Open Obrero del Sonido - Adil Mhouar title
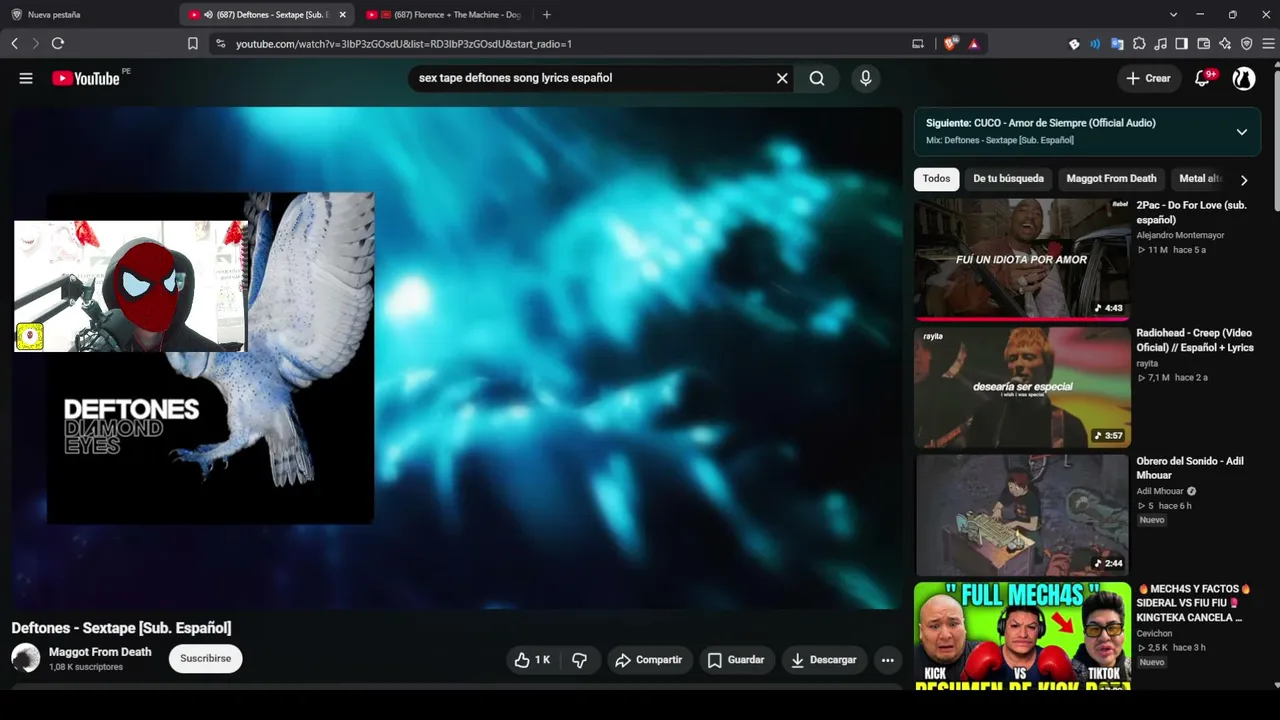Image resolution: width=1280 pixels, height=720 pixels. (1190, 468)
